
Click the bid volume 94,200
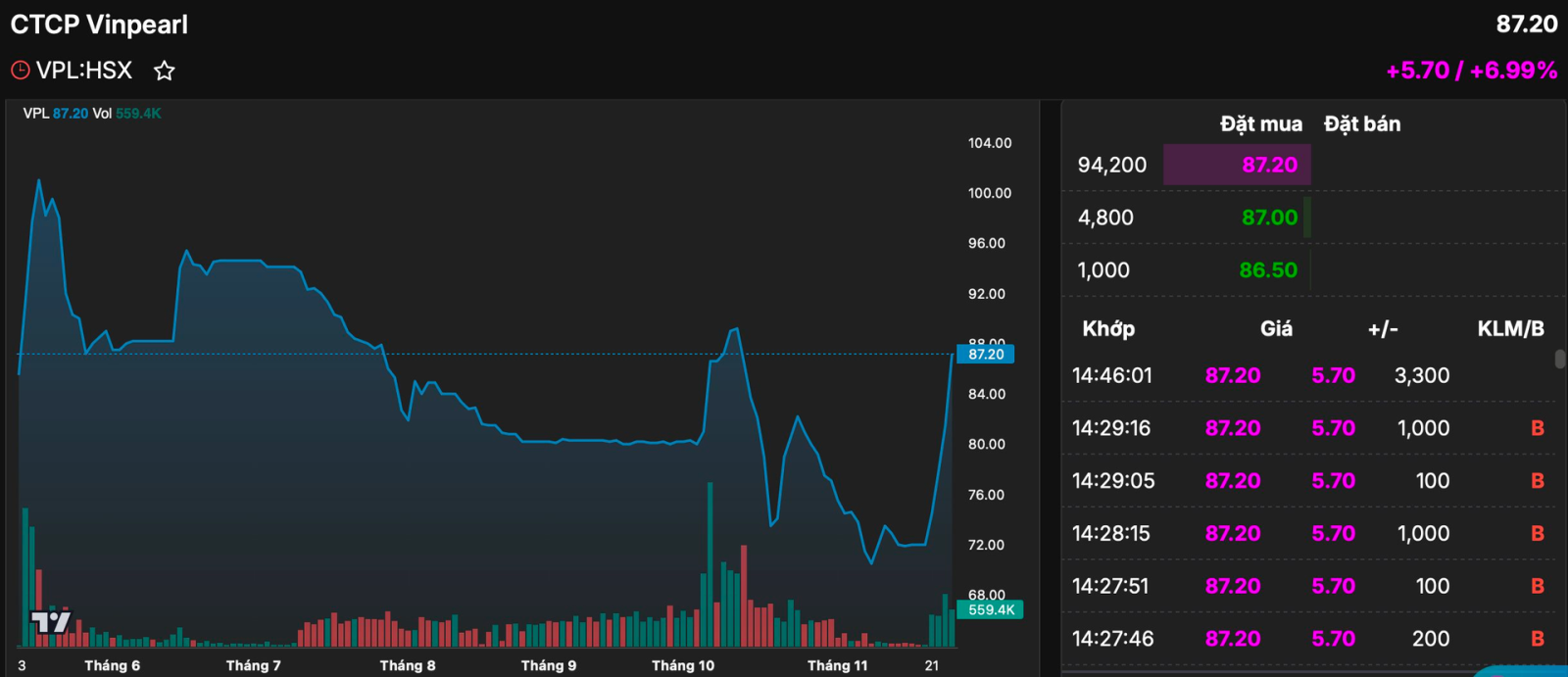pos(1112,165)
